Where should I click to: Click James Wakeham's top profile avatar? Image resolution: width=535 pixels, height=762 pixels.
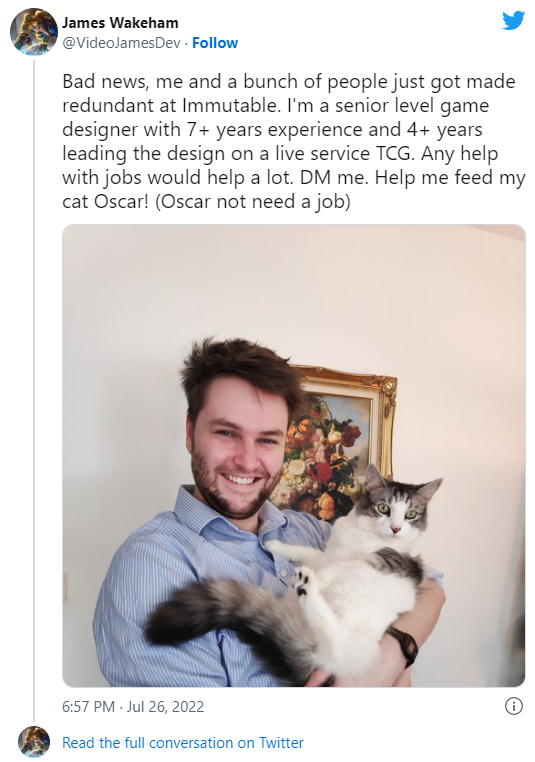(34, 32)
